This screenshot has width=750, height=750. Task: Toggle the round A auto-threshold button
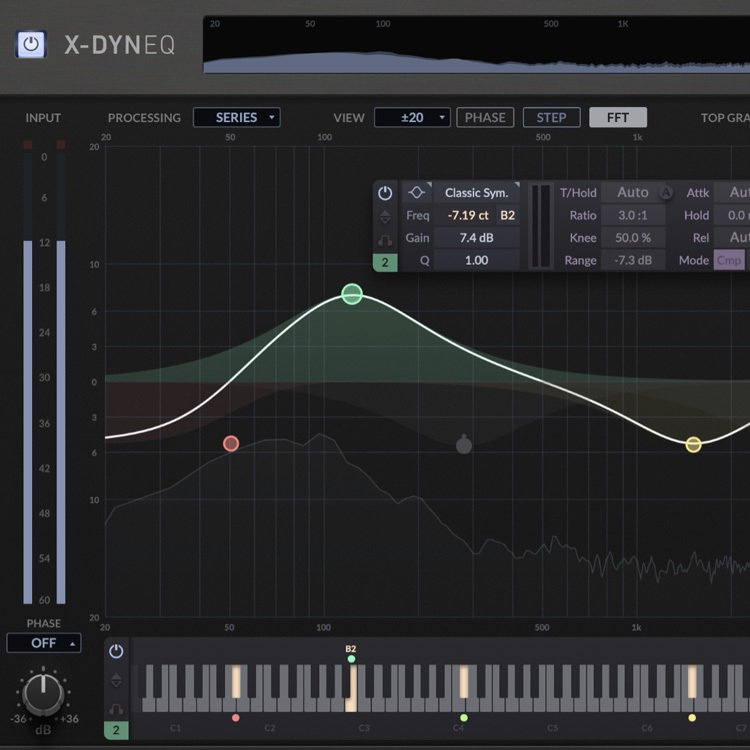click(666, 192)
